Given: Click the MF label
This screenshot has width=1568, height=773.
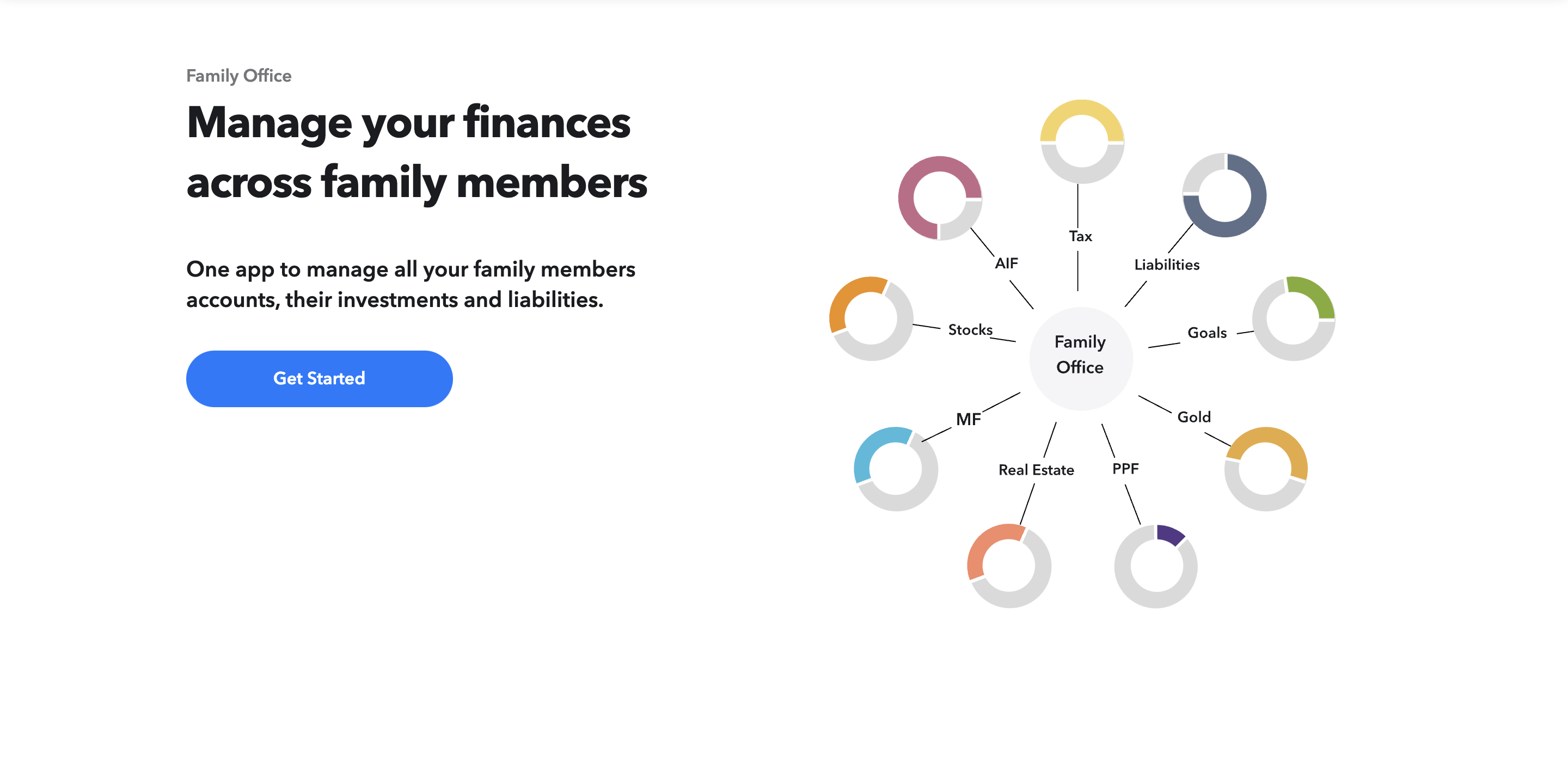Looking at the screenshot, I should tap(969, 419).
